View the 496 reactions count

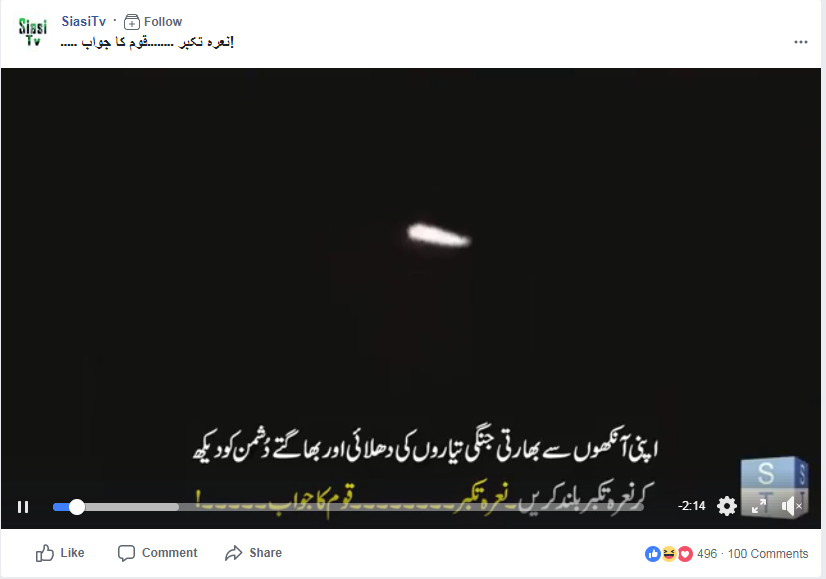coord(707,554)
